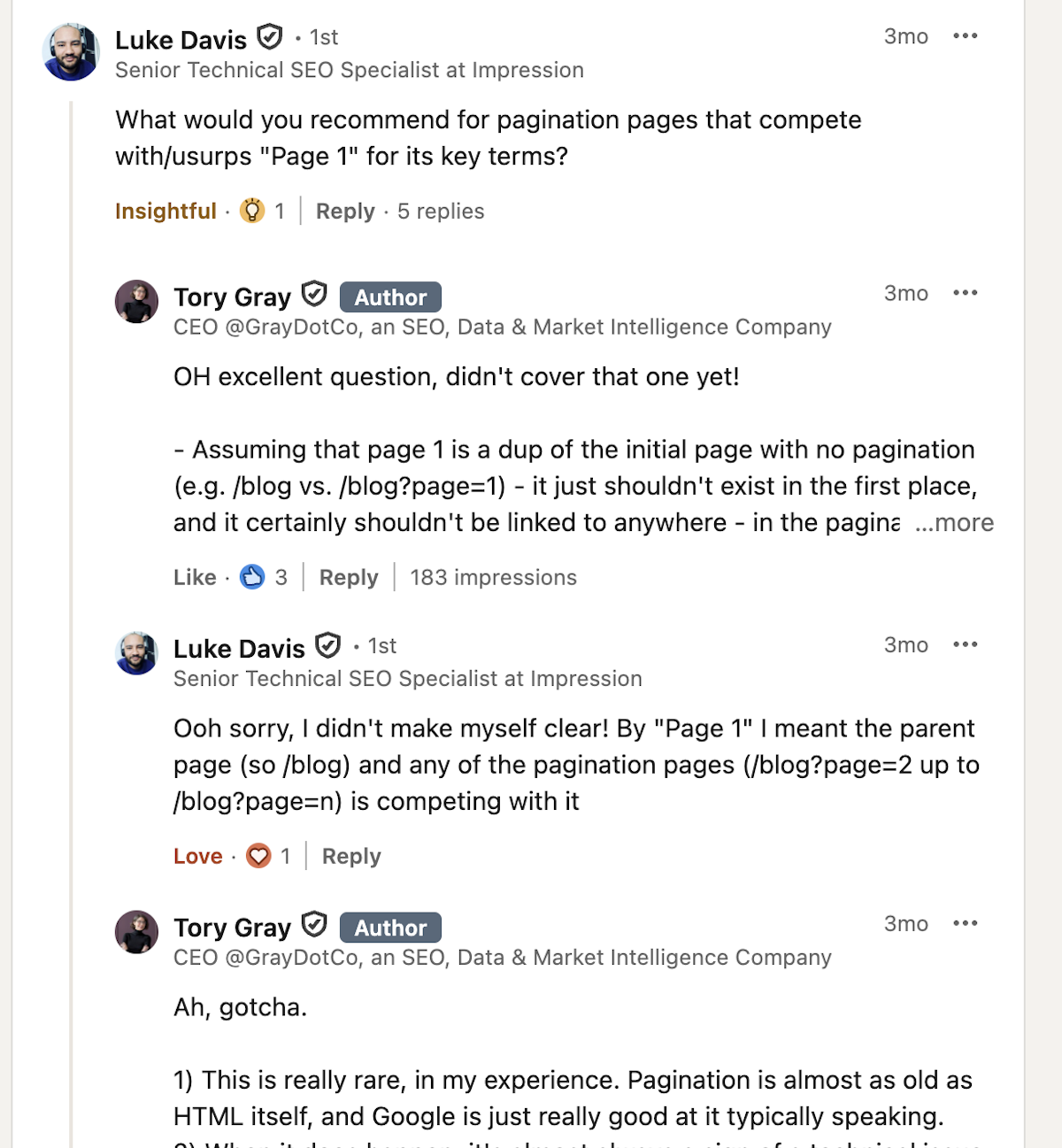
Task: Toggle Like on Tory Gray's first reply
Action: [x=195, y=577]
